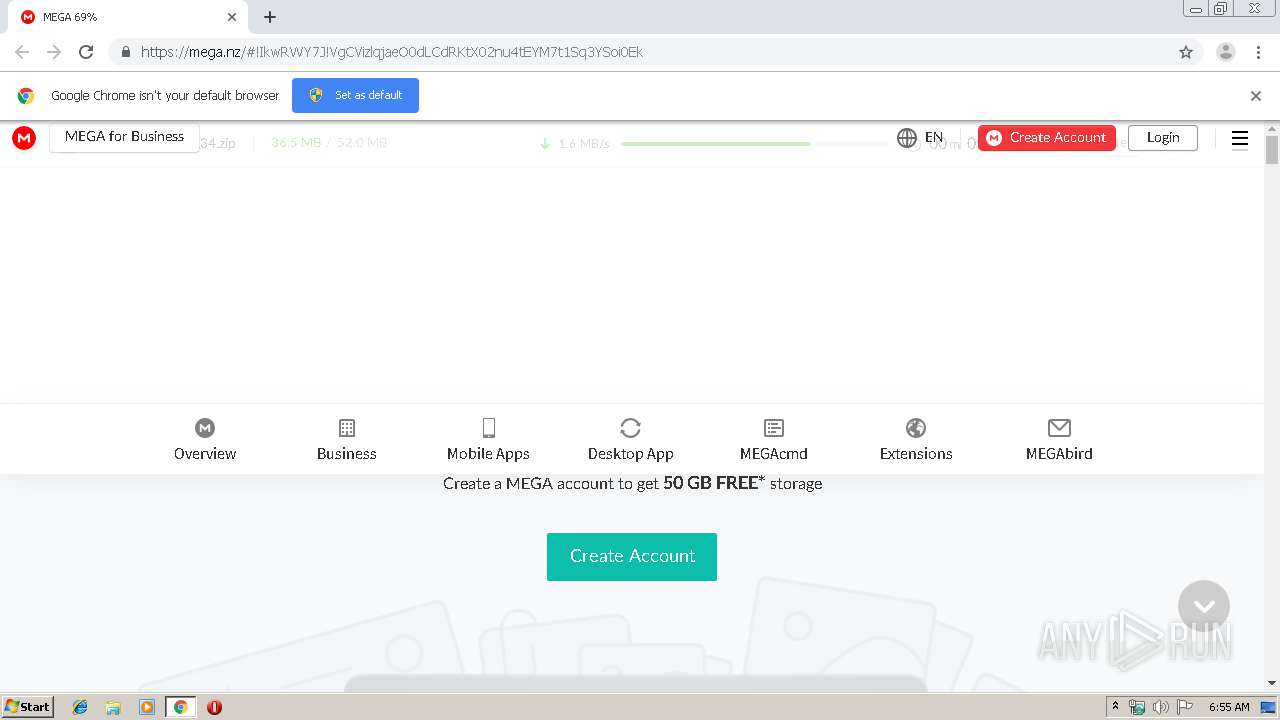
Task: Go to the Business section
Action: click(347, 440)
